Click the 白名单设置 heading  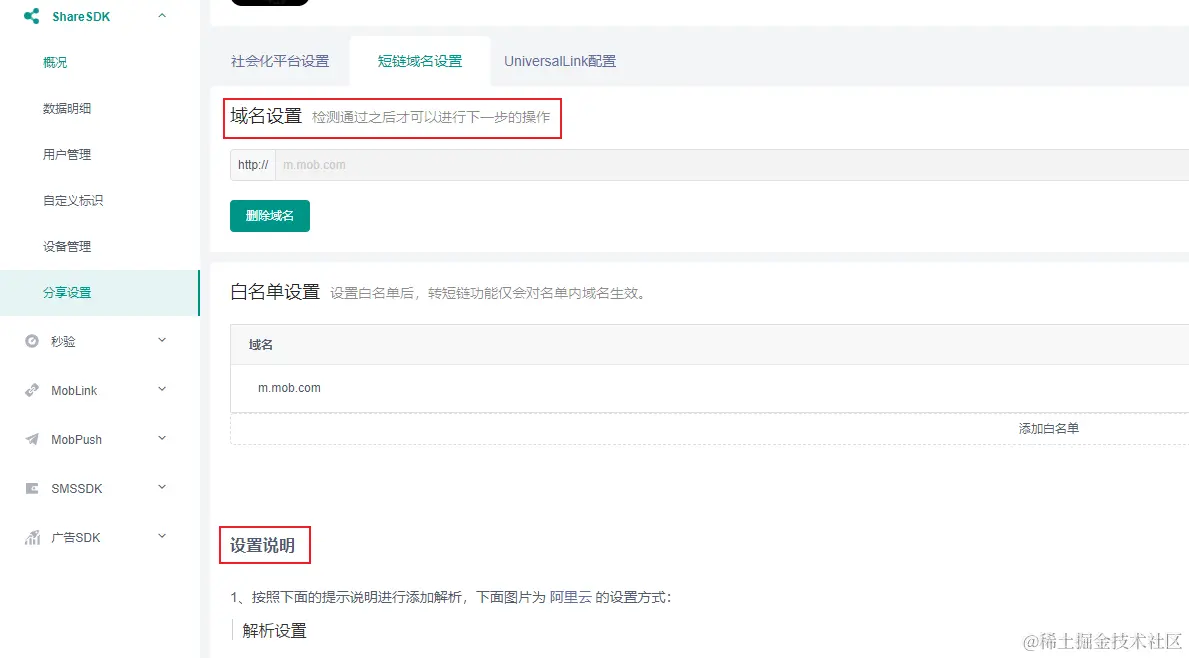click(x=275, y=292)
